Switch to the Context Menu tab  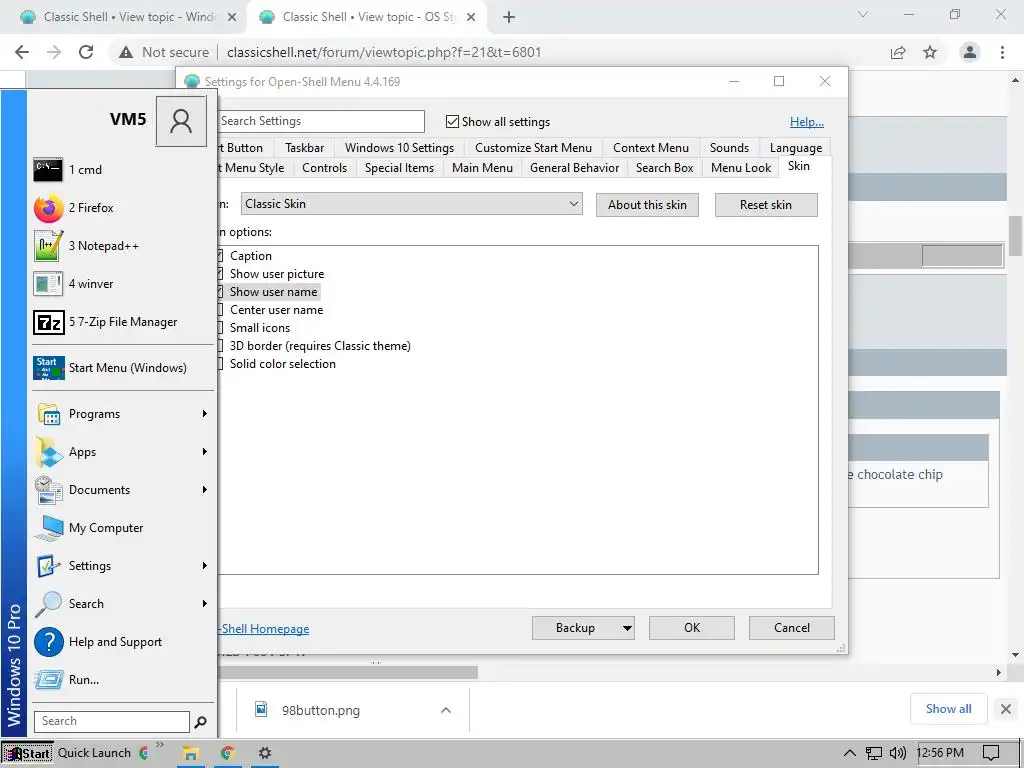point(650,148)
